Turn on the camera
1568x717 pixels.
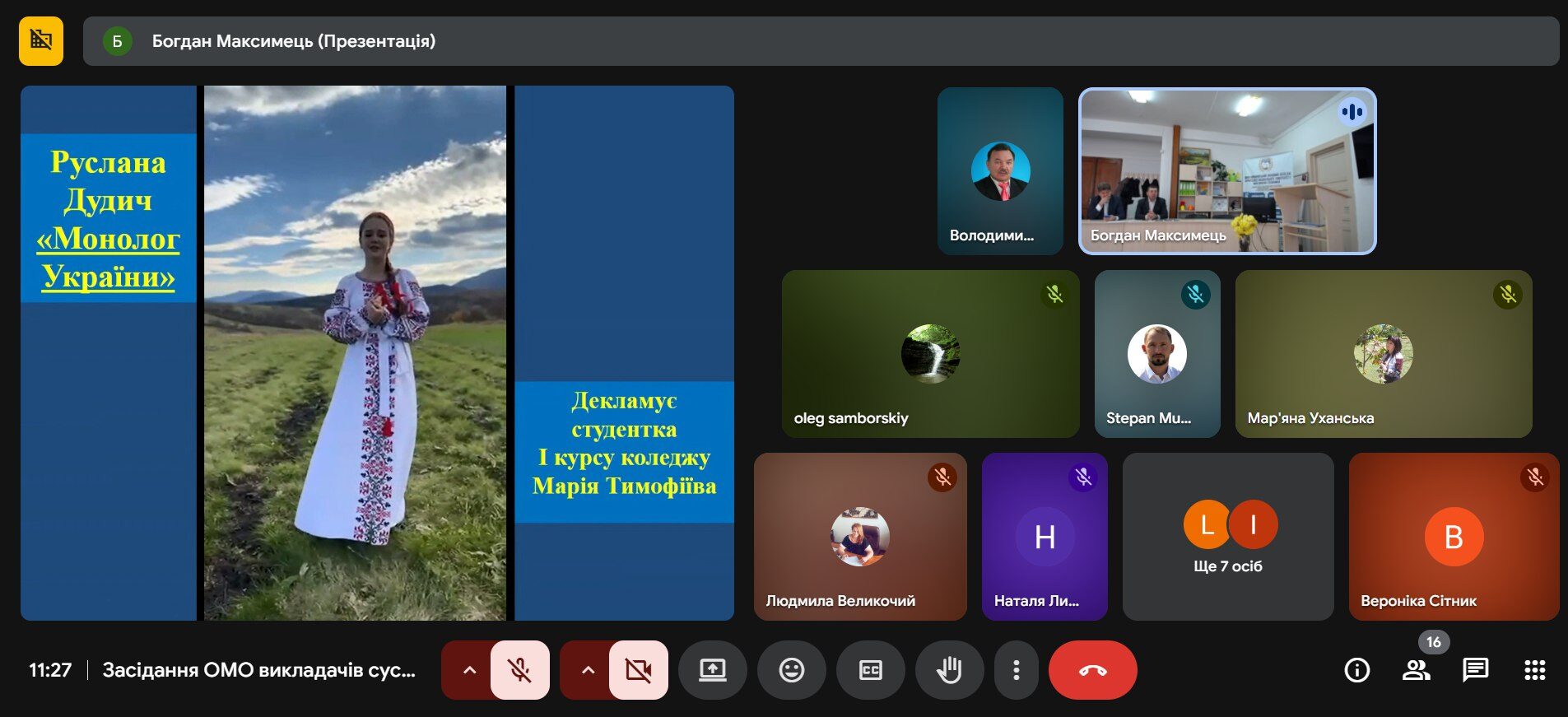[638, 670]
